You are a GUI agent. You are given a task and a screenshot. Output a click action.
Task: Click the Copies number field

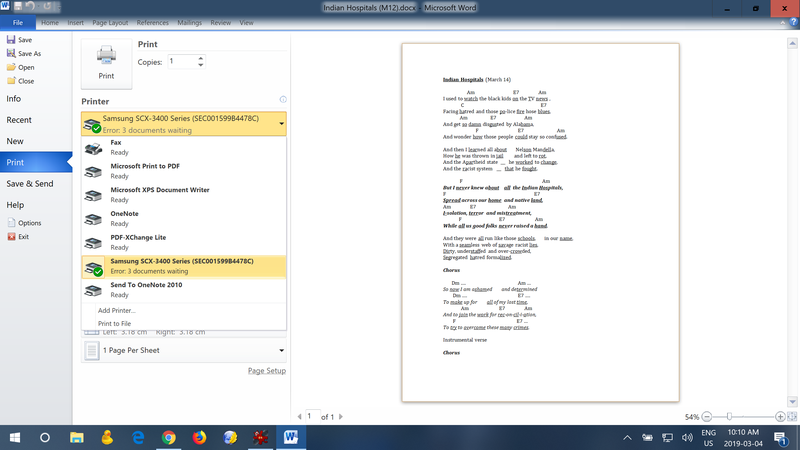(182, 62)
